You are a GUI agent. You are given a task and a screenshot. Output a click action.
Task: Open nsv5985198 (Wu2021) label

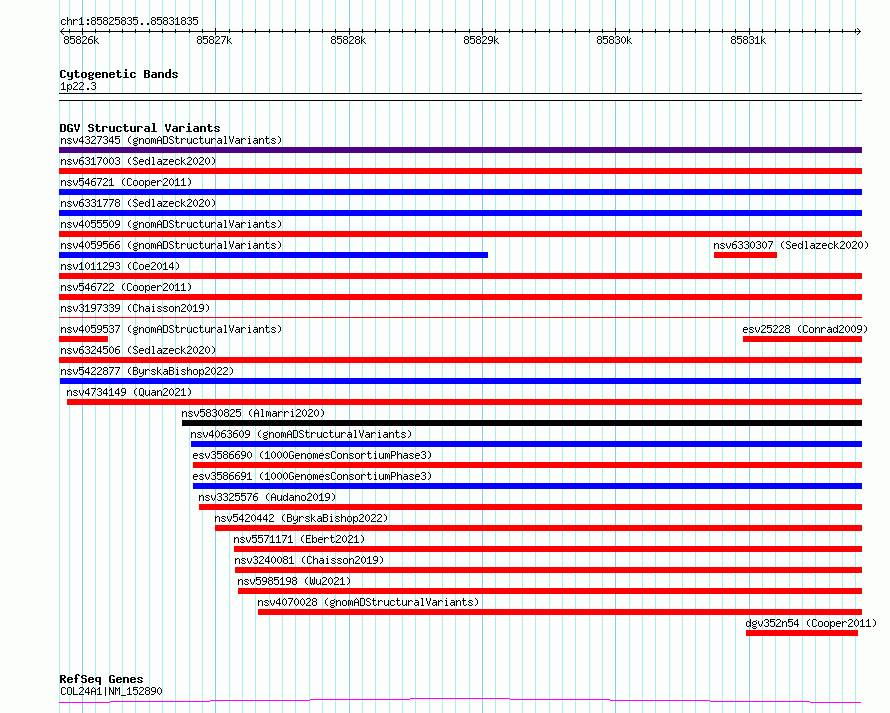tap(294, 581)
